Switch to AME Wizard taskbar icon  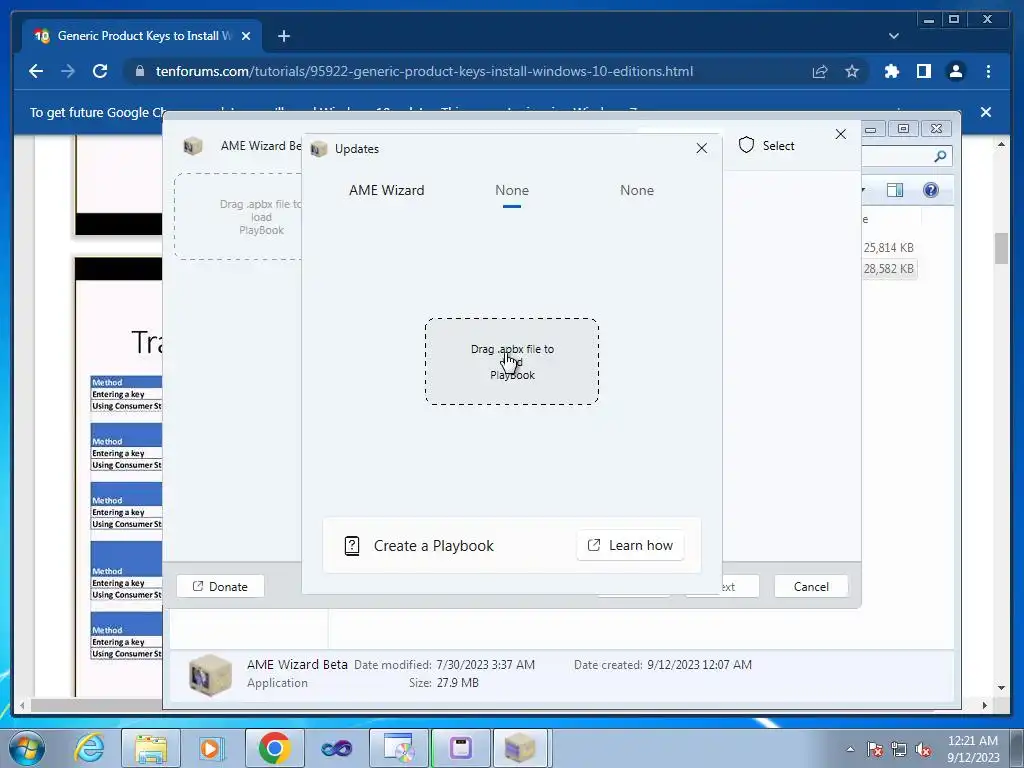pos(520,748)
